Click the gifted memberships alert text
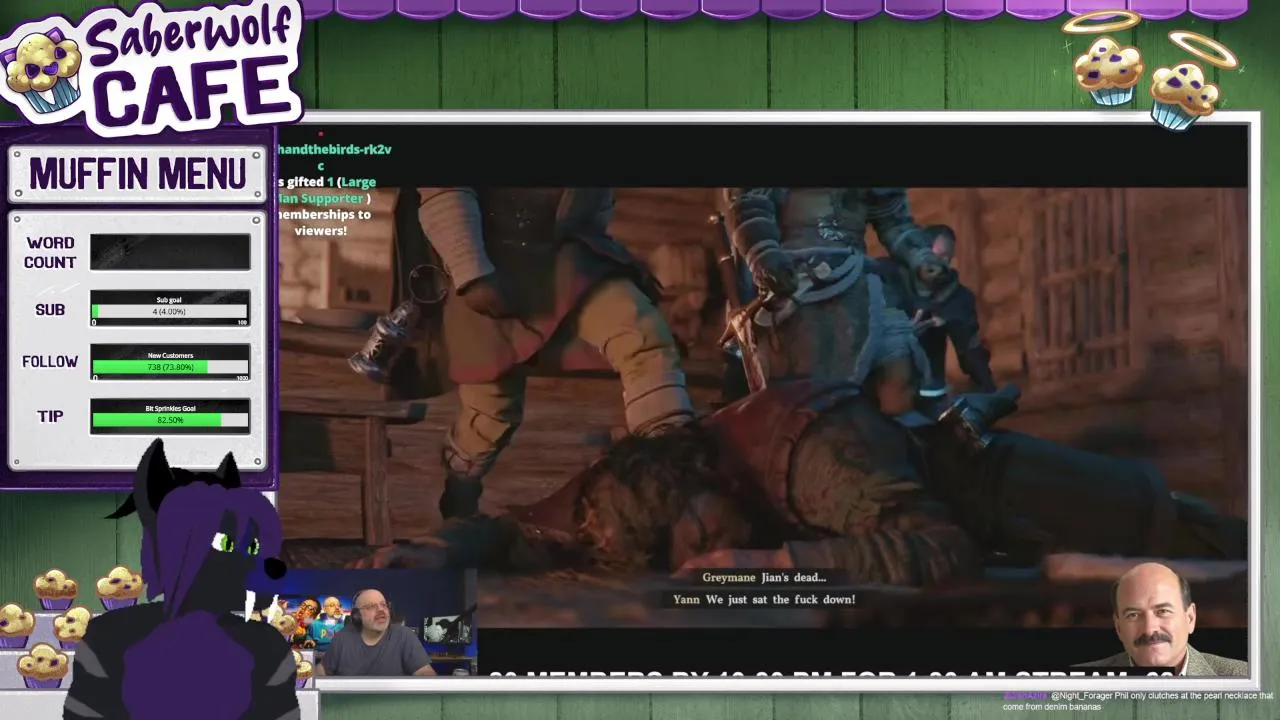 click(x=326, y=190)
